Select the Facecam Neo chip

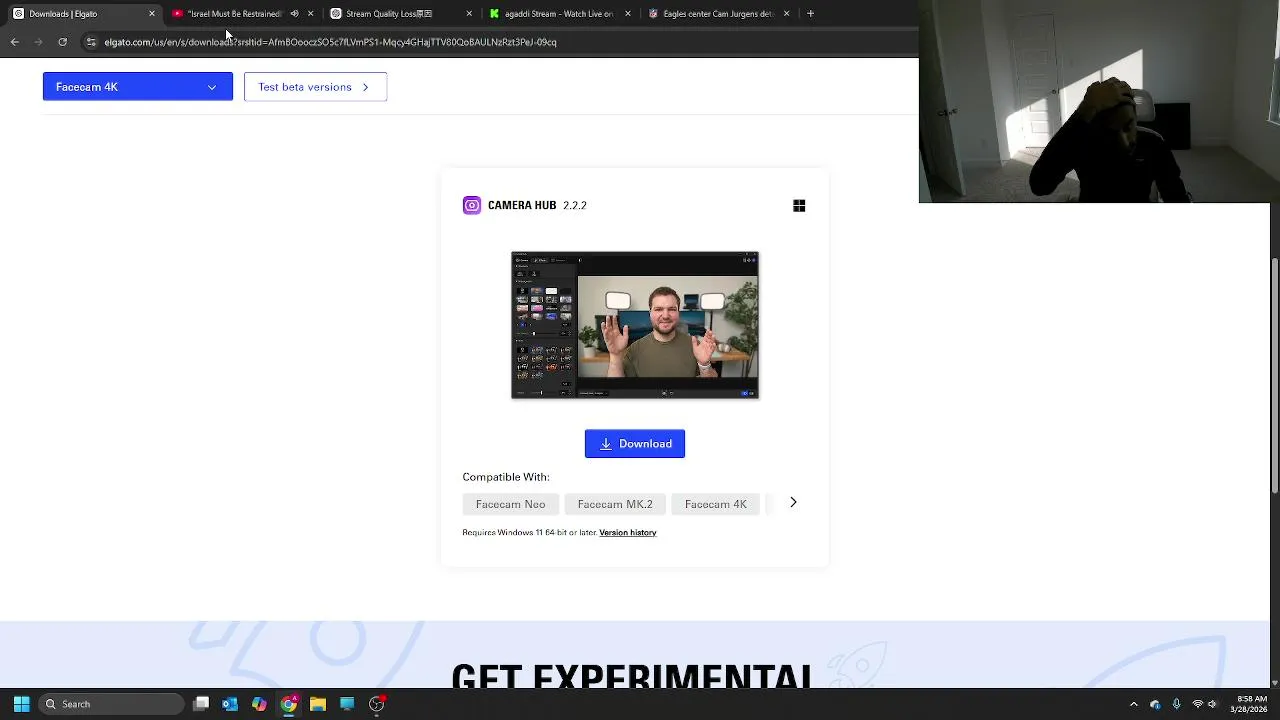510,504
